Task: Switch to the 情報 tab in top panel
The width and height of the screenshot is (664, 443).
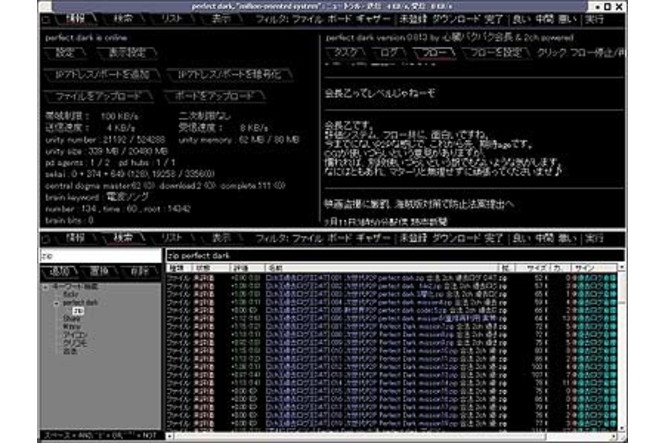Action: coord(71,18)
